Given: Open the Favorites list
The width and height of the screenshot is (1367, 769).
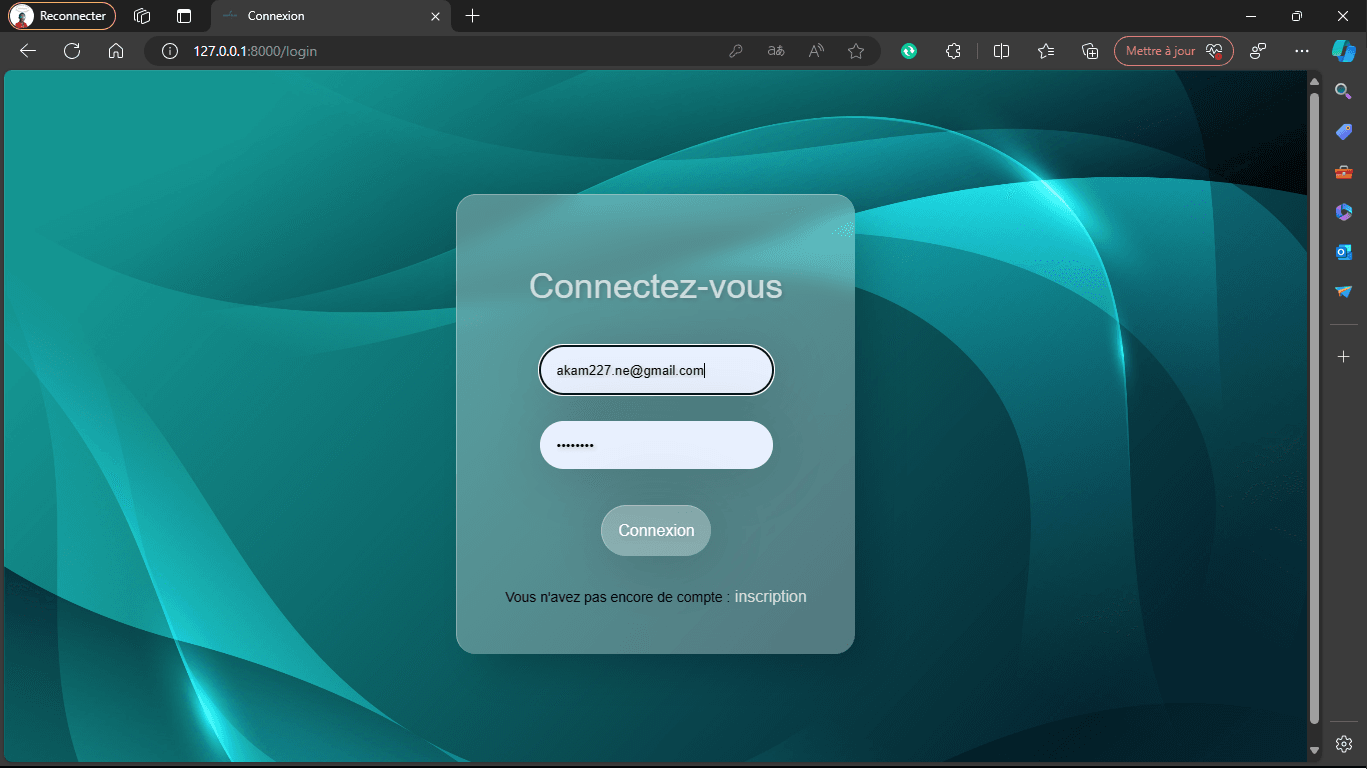Looking at the screenshot, I should pyautogui.click(x=1046, y=51).
